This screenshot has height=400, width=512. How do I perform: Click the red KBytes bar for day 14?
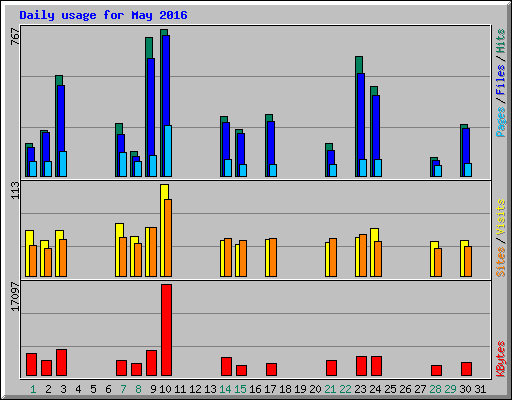[226, 367]
